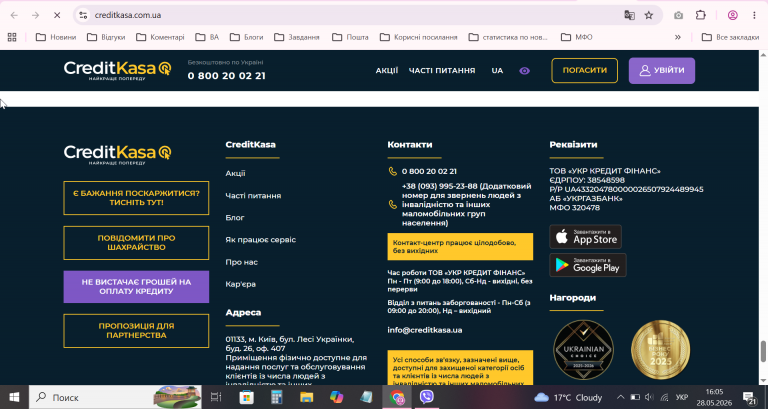Open the apps grid icon in the bookmarks bar

[12, 37]
